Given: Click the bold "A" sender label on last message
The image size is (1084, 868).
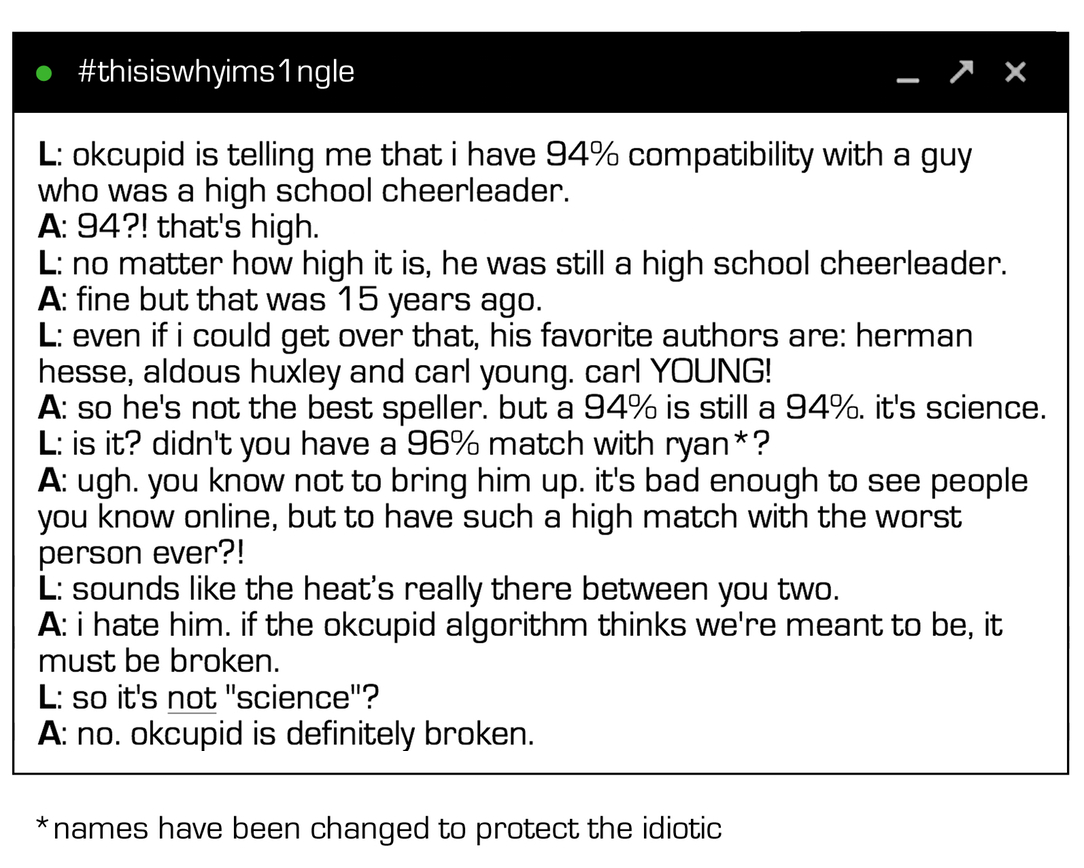Looking at the screenshot, I should click(x=49, y=734).
